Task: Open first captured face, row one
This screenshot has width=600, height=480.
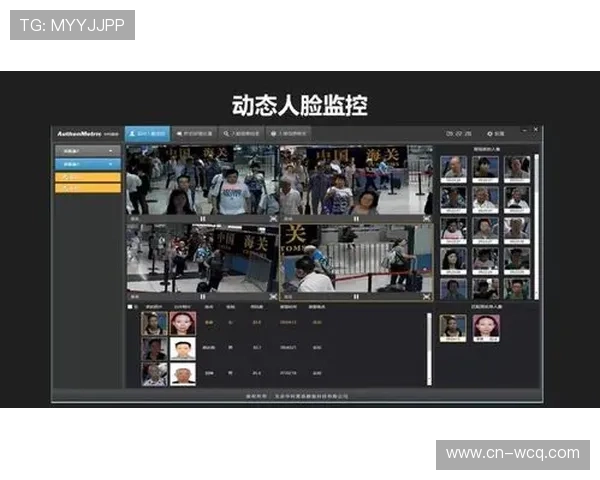Action: [453, 169]
